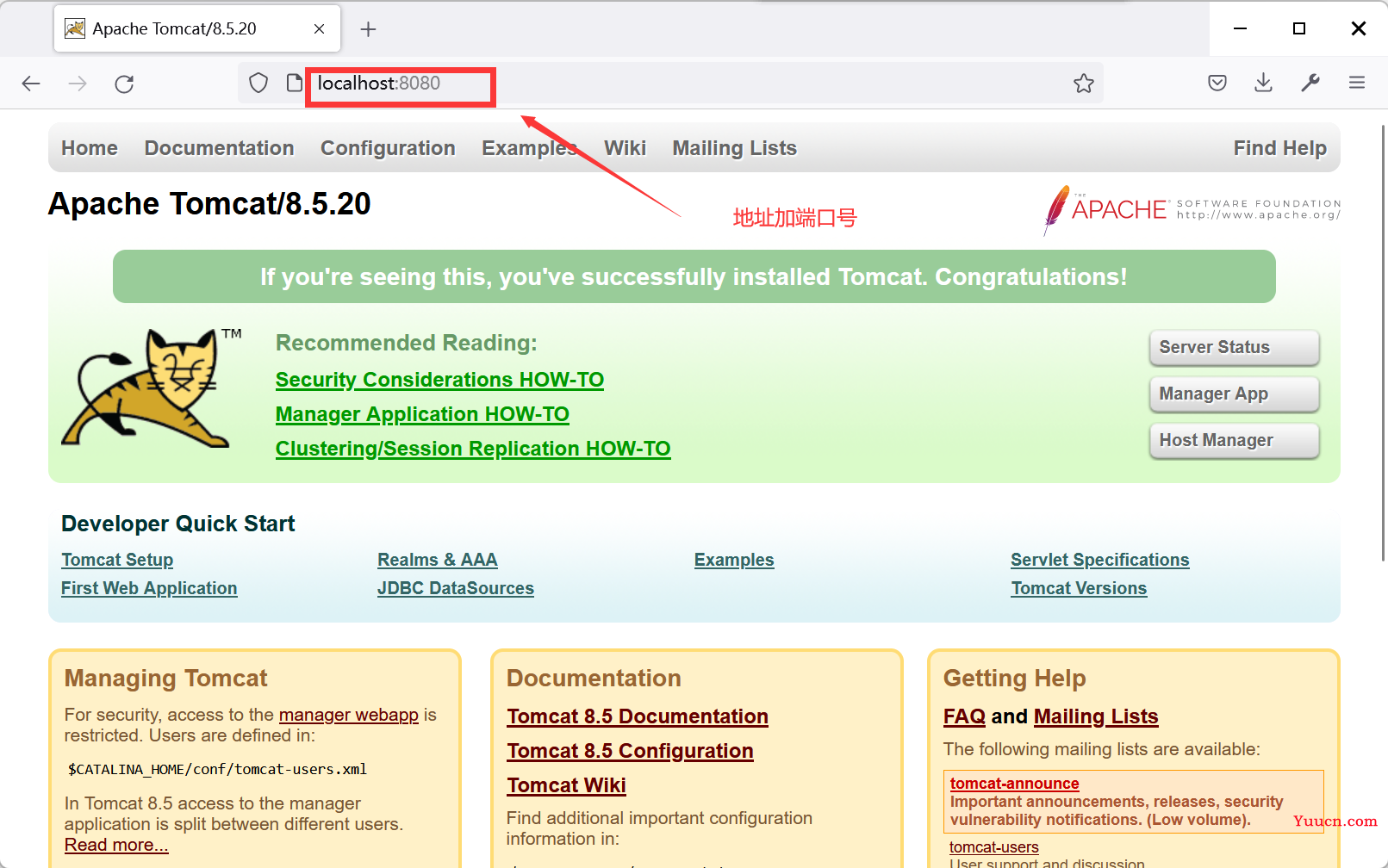Viewport: 1388px width, 868px height.
Task: Open the Realms & AAA link
Action: (438, 560)
